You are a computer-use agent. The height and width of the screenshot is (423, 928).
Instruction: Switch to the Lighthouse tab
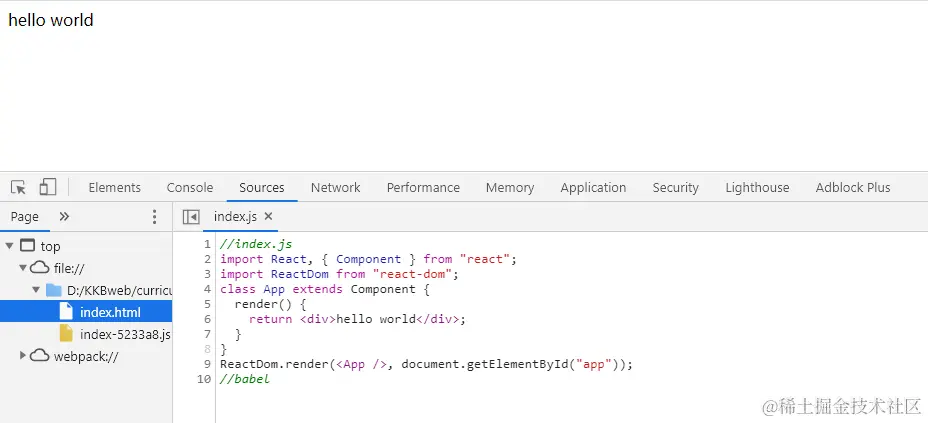pyautogui.click(x=757, y=188)
